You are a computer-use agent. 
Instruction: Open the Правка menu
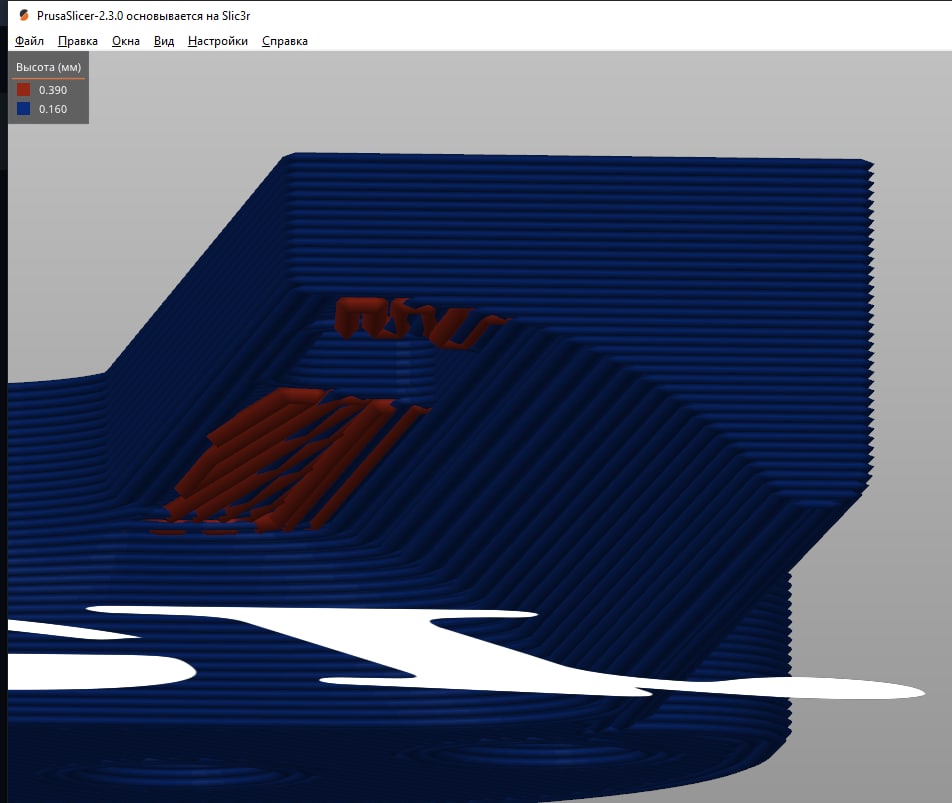pos(78,41)
